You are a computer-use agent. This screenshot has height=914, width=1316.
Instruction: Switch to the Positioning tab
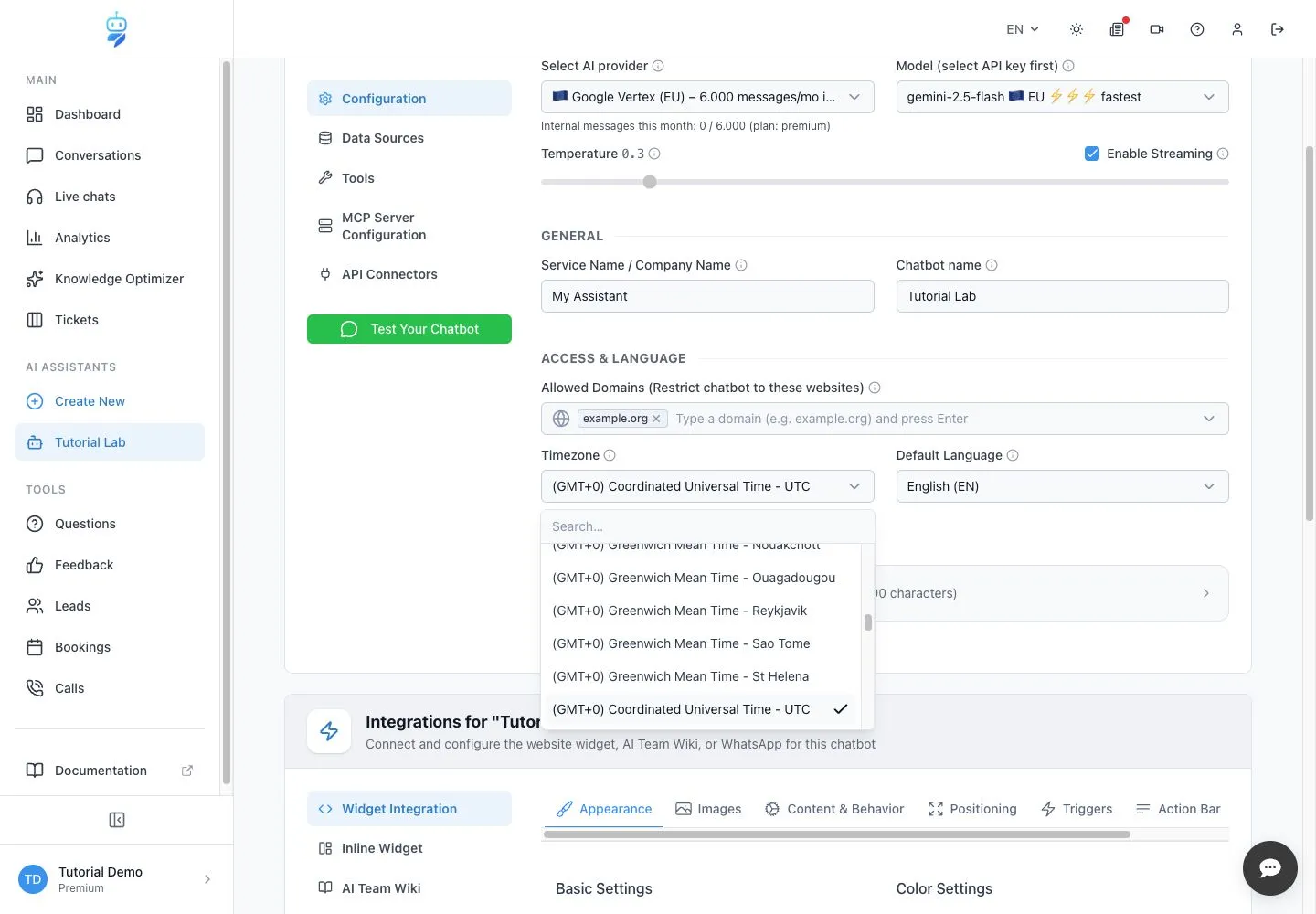[972, 809]
